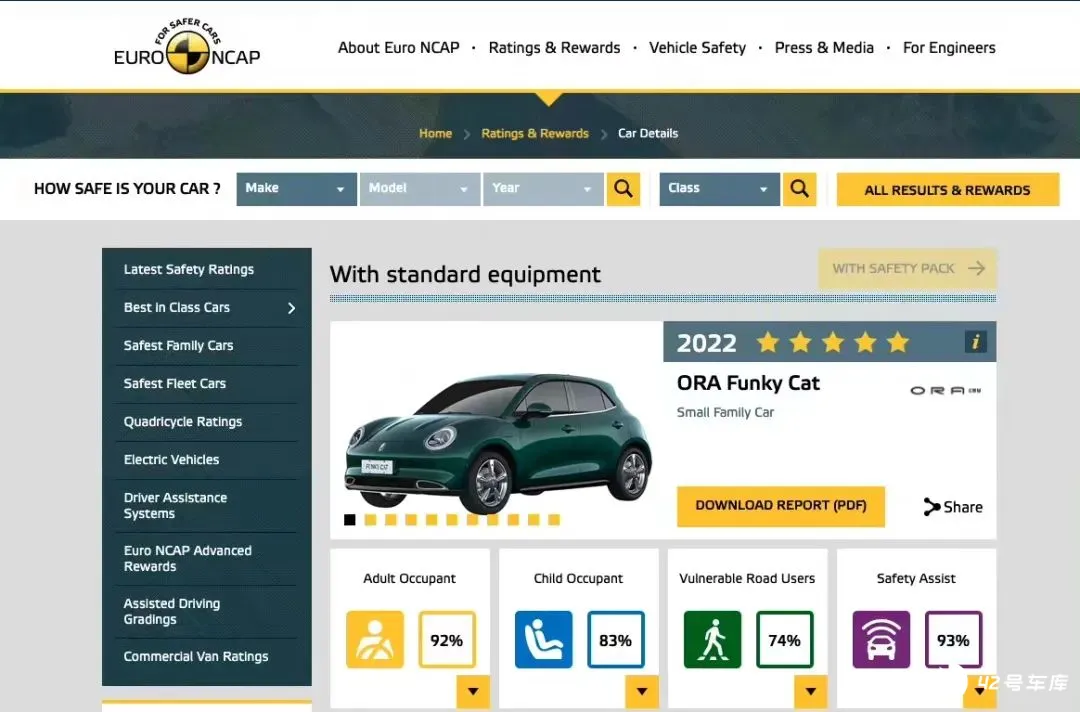The image size is (1080, 712).
Task: Click All Results & Rewards button
Action: (948, 189)
